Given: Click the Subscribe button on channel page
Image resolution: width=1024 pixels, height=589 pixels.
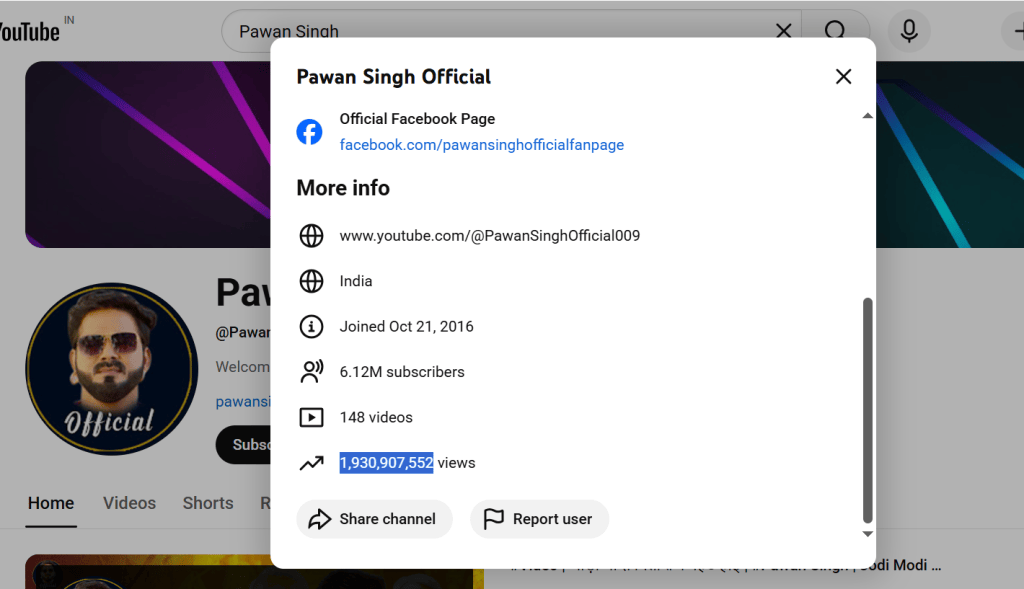Looking at the screenshot, I should click(x=244, y=445).
